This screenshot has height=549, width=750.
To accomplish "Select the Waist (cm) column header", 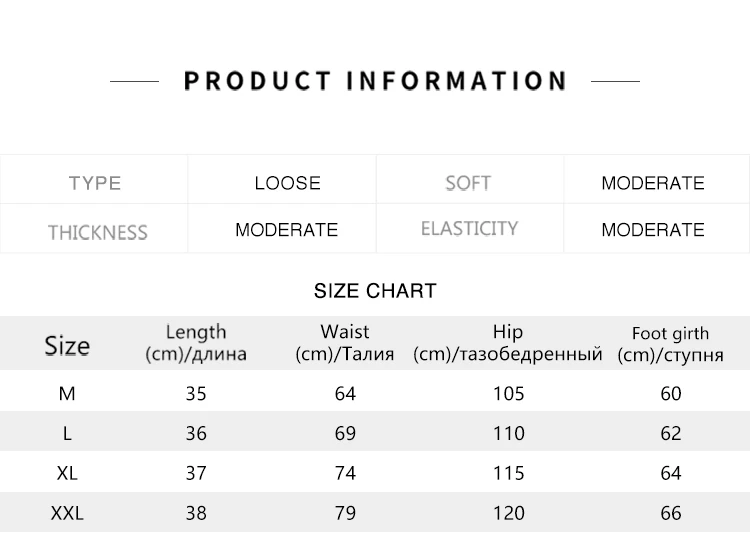I will click(345, 343).
